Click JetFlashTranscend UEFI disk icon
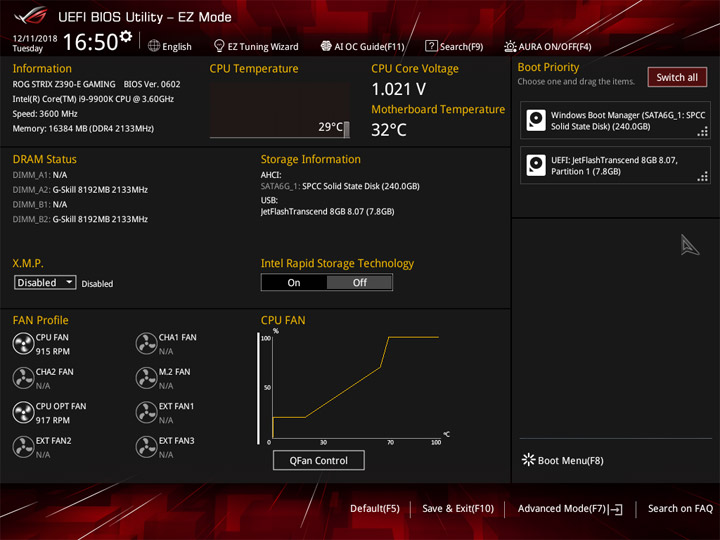Viewport: 720px width, 540px height. 536,165
